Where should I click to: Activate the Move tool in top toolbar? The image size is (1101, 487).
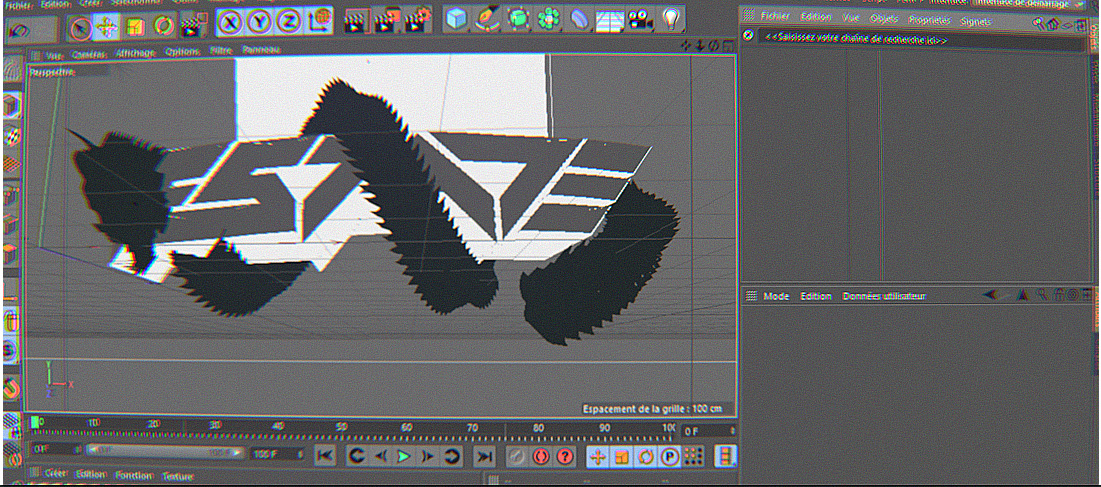point(107,27)
